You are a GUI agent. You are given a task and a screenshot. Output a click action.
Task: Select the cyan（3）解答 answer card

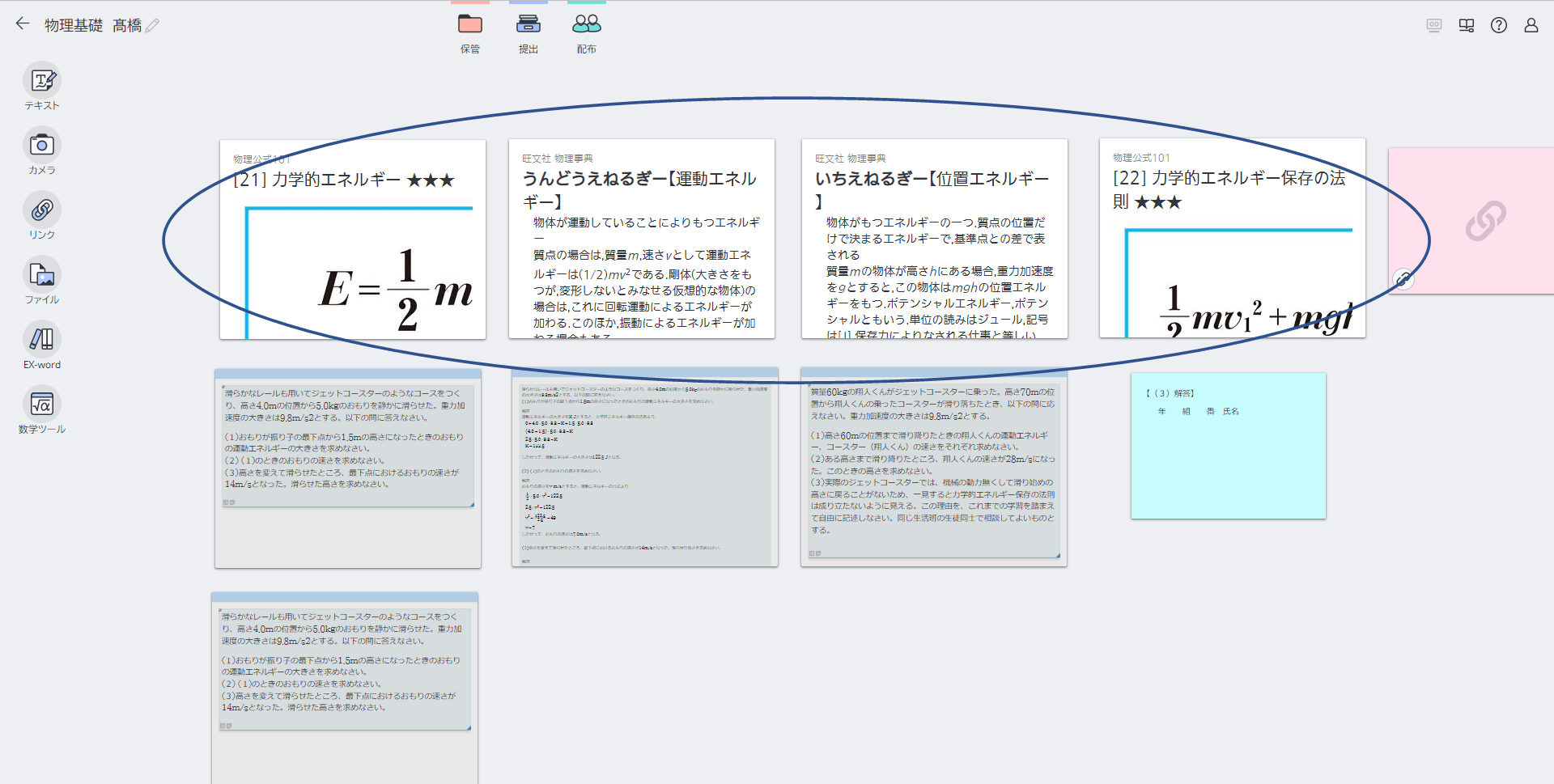[x=1228, y=445]
